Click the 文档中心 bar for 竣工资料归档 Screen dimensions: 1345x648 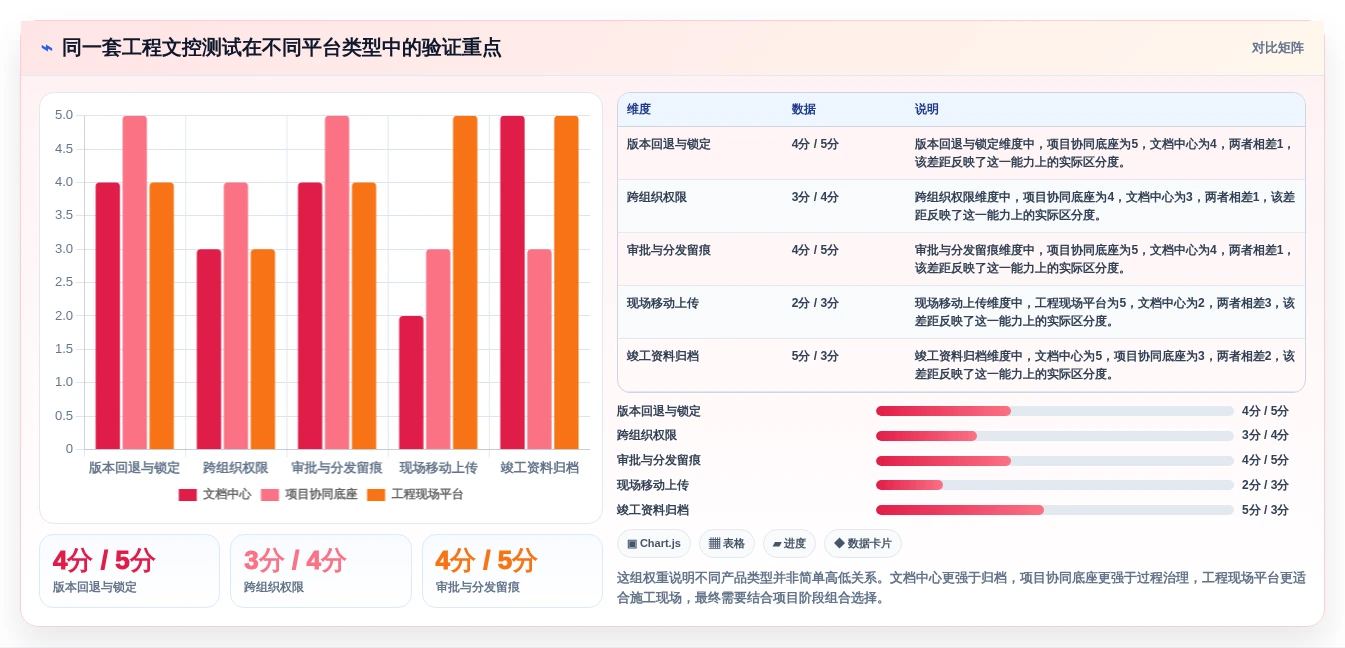click(x=512, y=282)
